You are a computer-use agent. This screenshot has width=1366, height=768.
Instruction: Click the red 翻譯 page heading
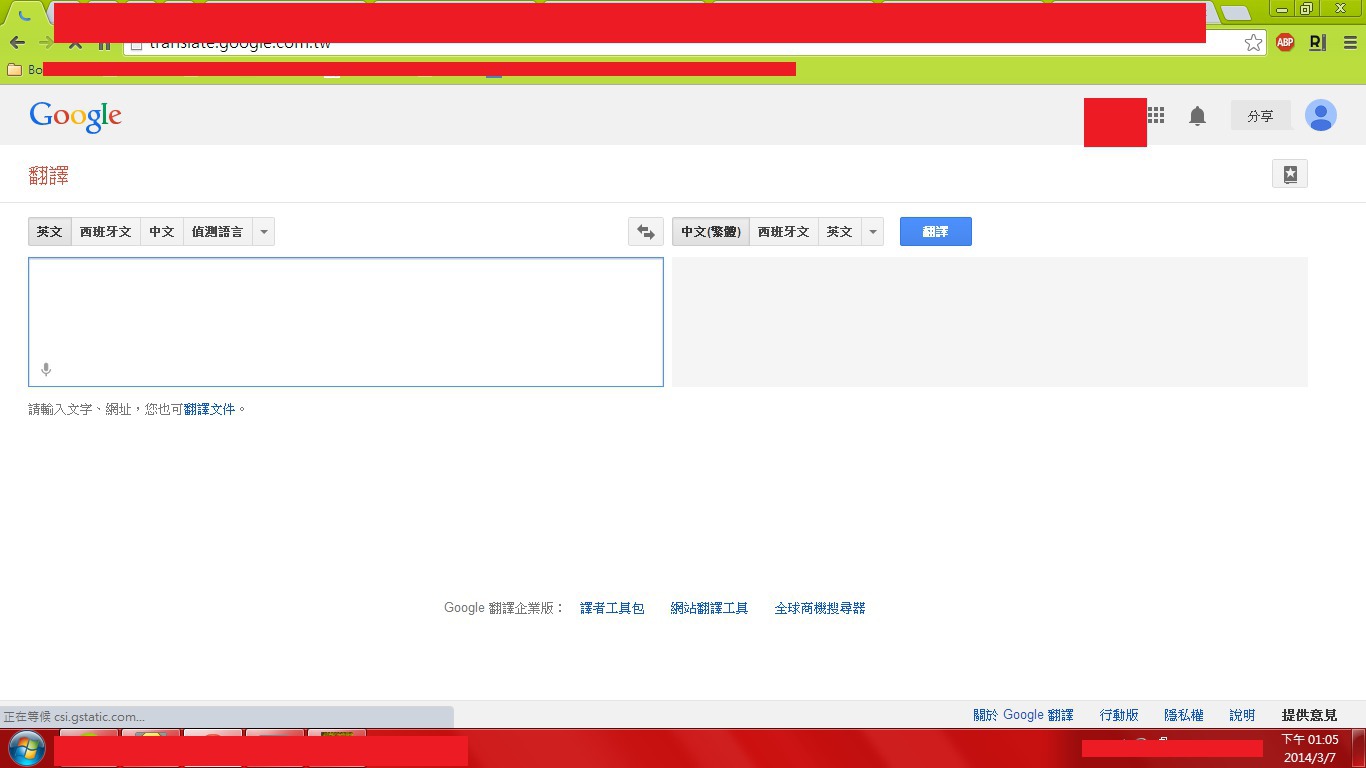(x=49, y=176)
